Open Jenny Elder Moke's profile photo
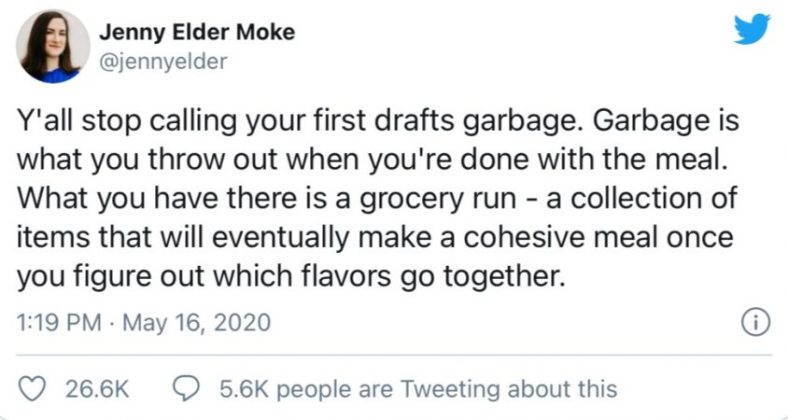 (48, 47)
